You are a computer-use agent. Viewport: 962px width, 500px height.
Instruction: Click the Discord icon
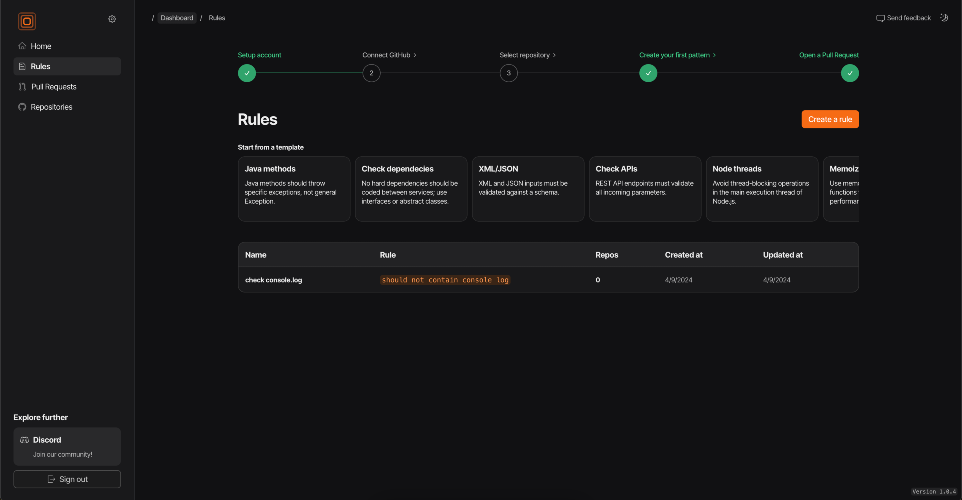[25, 440]
